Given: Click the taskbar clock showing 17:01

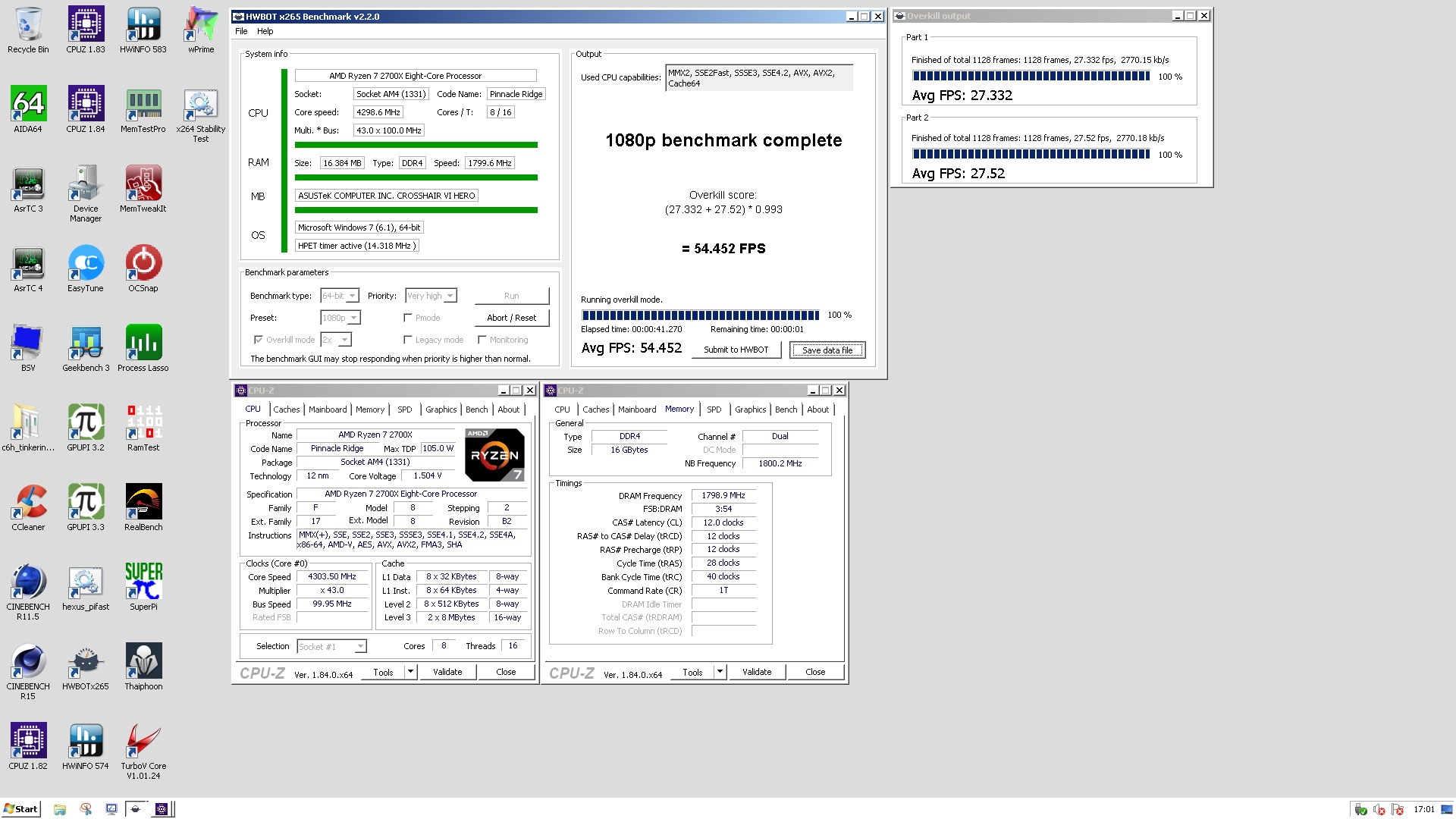Looking at the screenshot, I should (x=1424, y=809).
